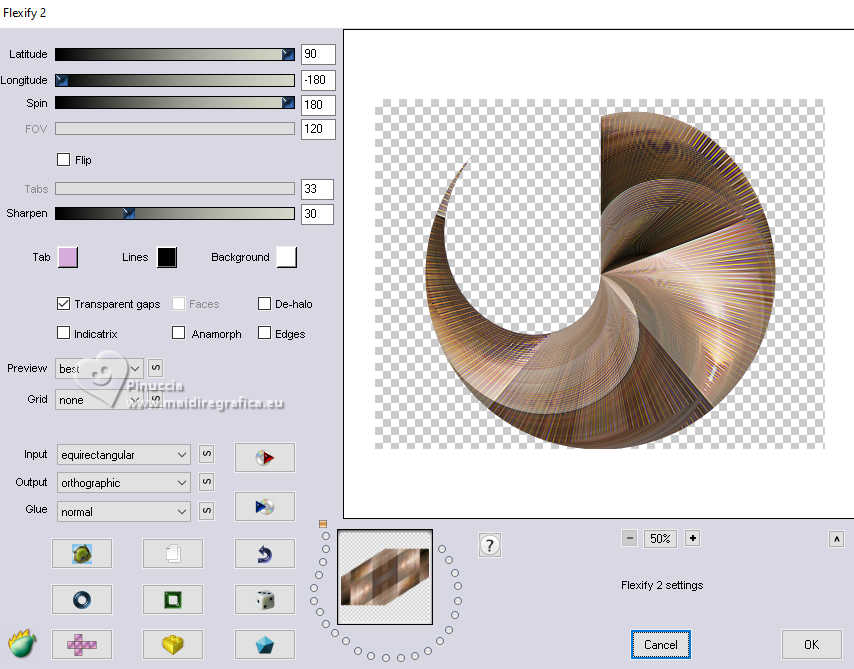This screenshot has height=669, width=854.
Task: Click the green globe icon button
Action: pos(82,554)
